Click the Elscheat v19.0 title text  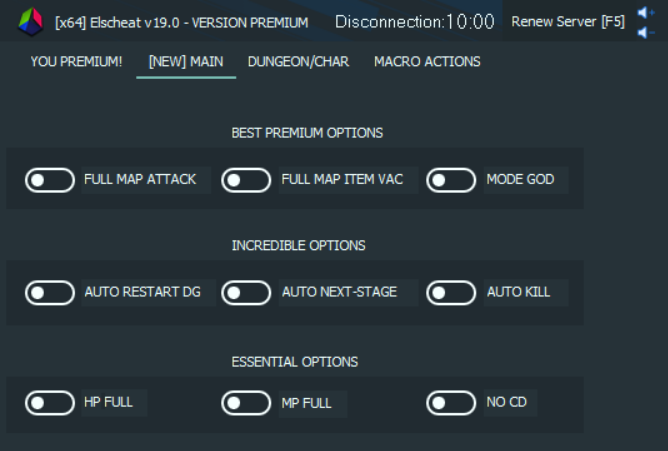(181, 22)
